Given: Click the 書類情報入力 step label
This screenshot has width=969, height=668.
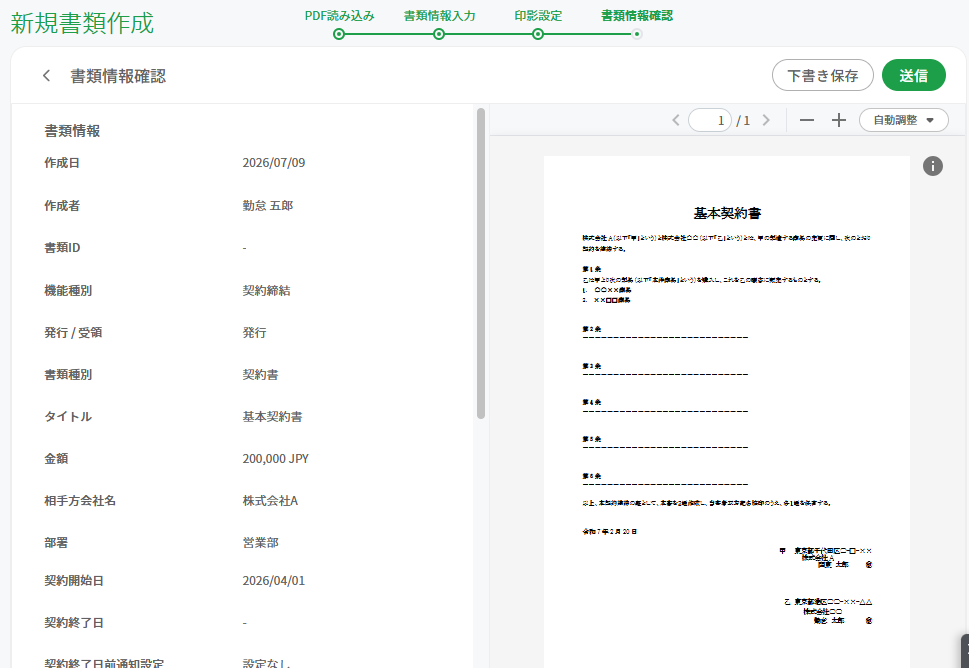Looking at the screenshot, I should [x=439, y=16].
